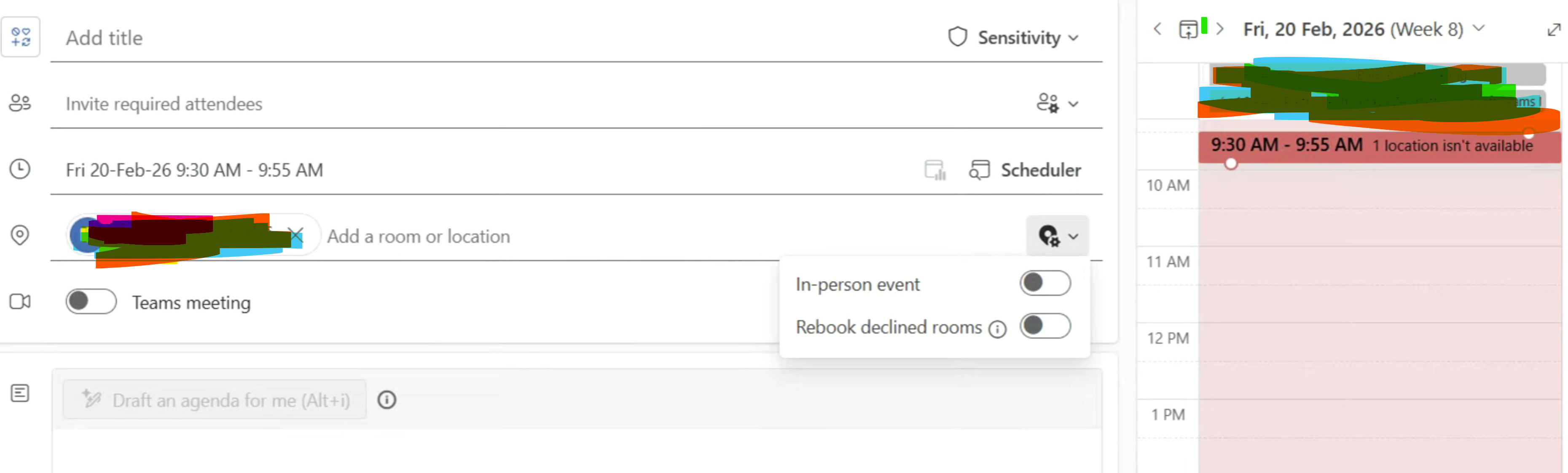The image size is (1568, 473).
Task: Go to the next day arrow
Action: coord(1219,29)
